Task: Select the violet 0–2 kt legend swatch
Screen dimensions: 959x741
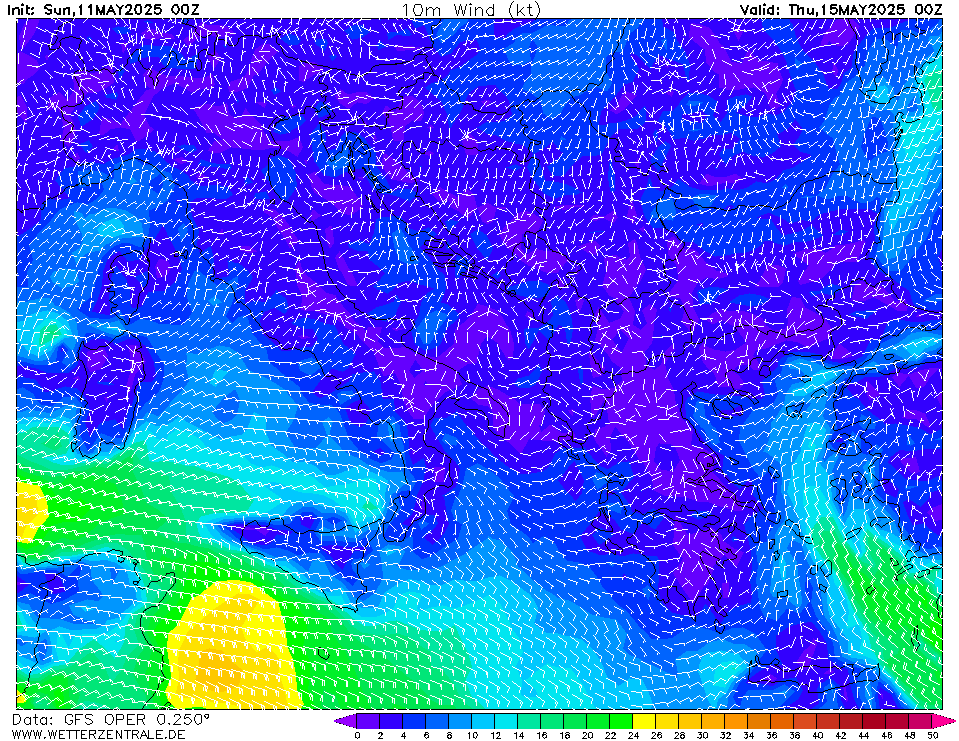Action: point(368,721)
